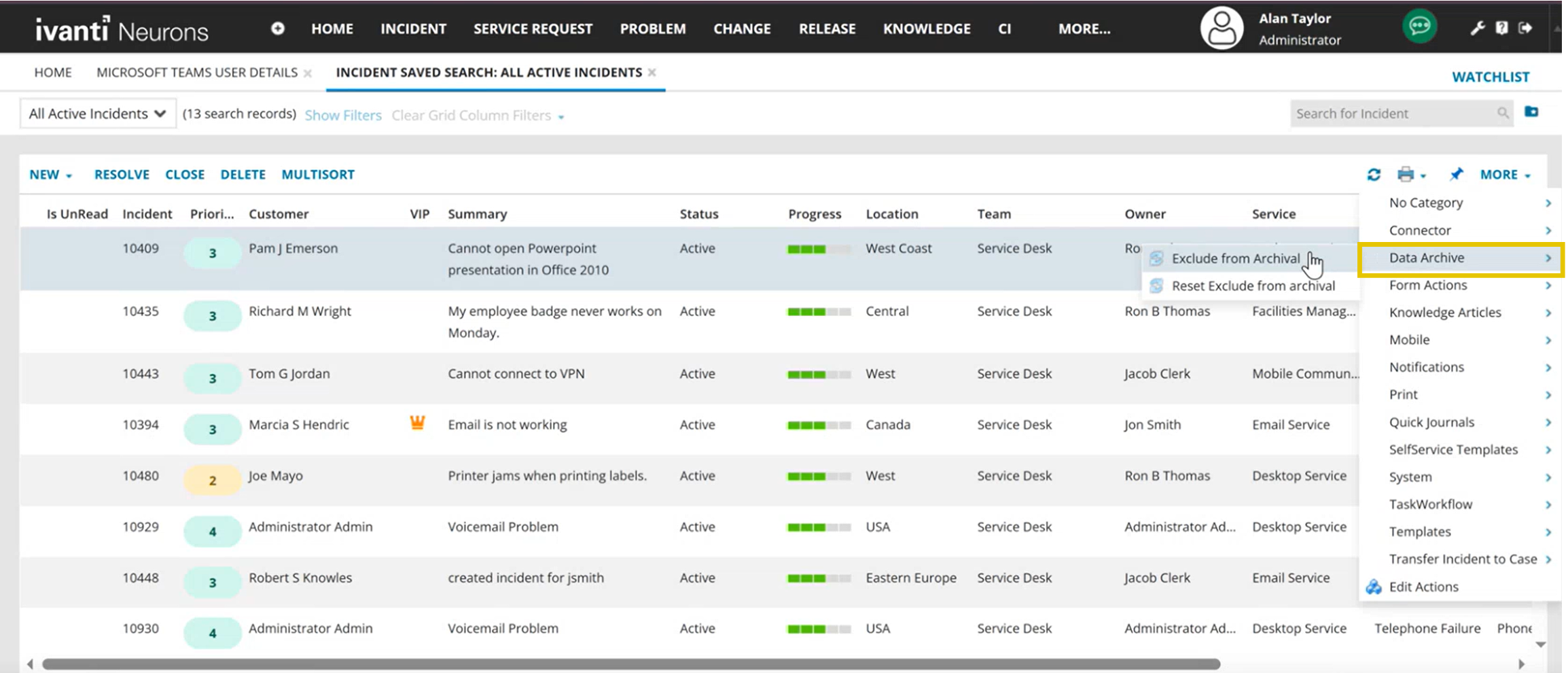Screen dimensions: 1568x673
Task: Click the favorites folder icon beside search
Action: (1531, 112)
